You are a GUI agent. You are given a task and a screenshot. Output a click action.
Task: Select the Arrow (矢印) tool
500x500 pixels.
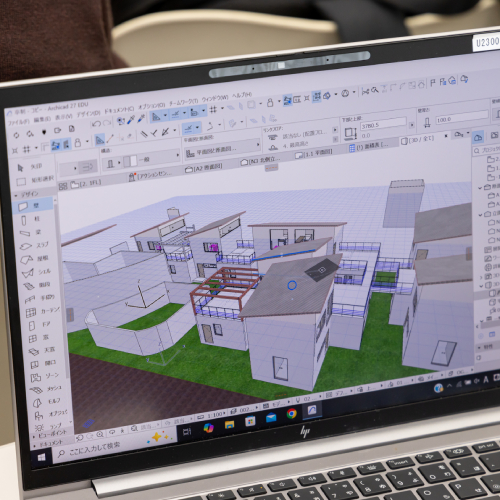(29, 167)
